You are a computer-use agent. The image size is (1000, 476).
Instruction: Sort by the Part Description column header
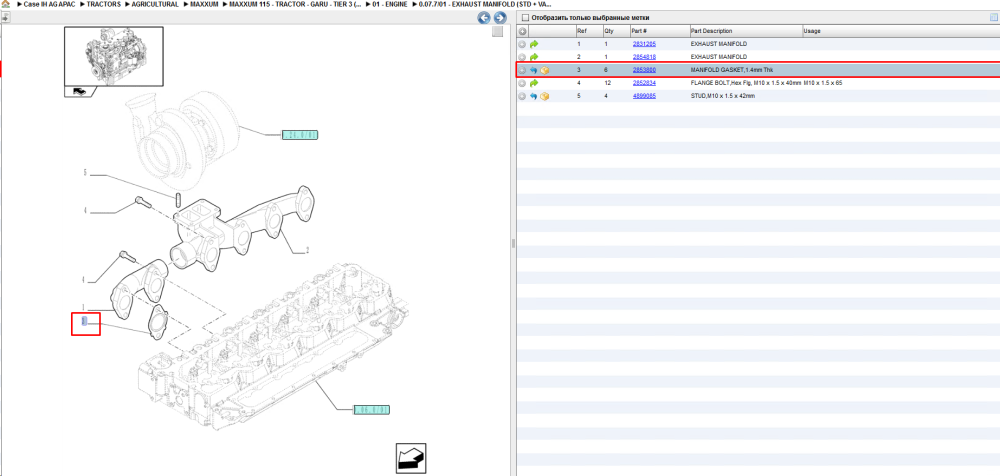tap(746, 31)
